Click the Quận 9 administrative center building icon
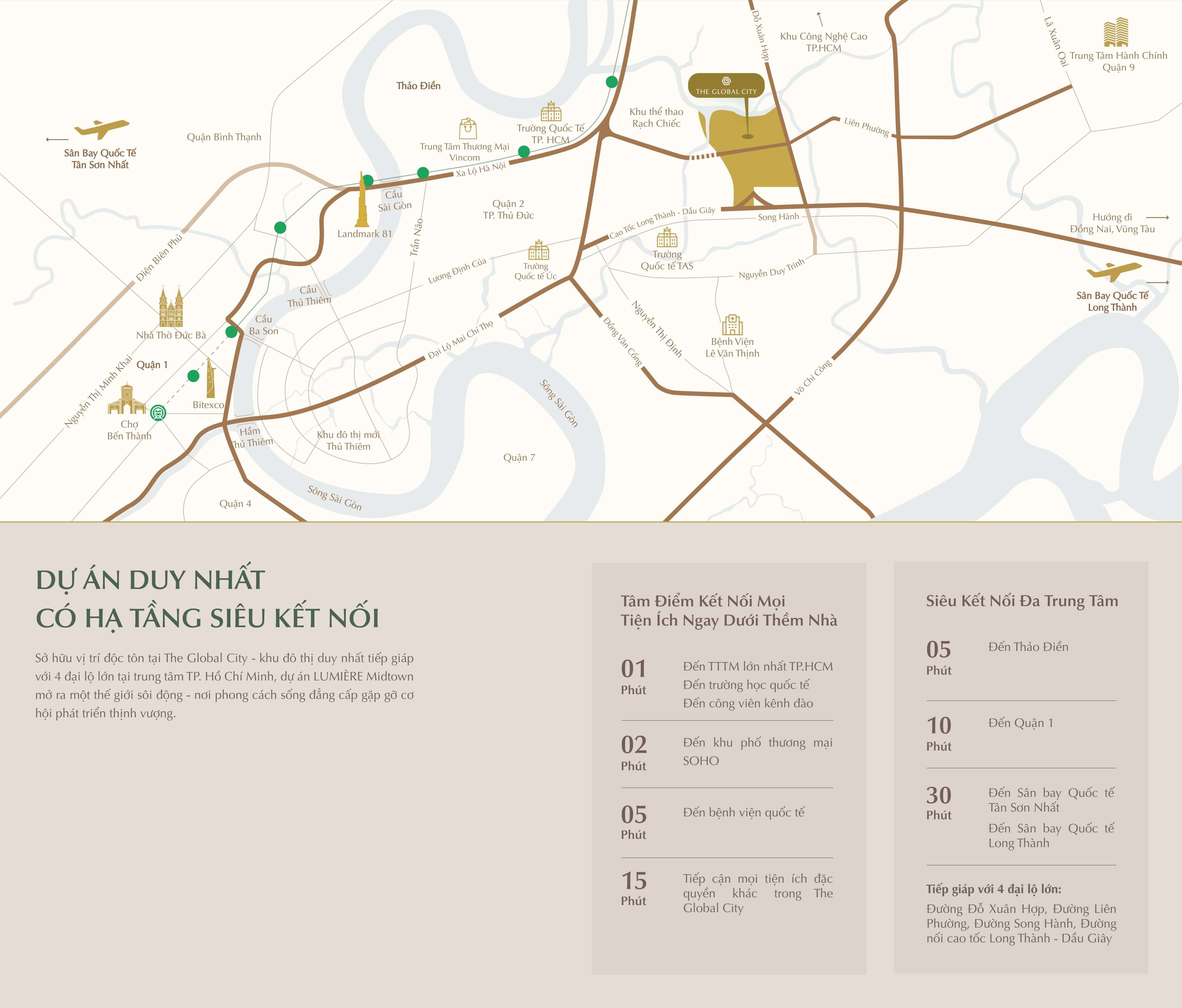 click(x=1116, y=32)
